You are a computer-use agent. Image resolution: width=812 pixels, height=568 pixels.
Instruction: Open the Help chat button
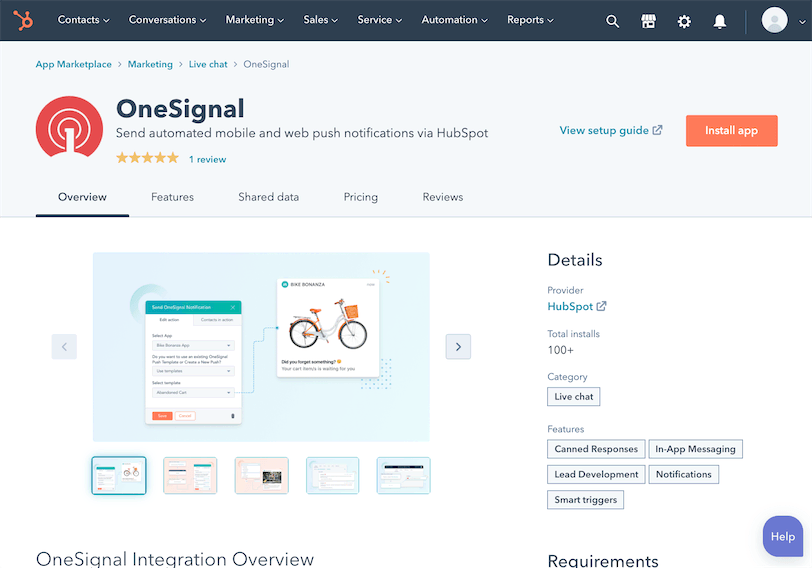[x=782, y=536]
